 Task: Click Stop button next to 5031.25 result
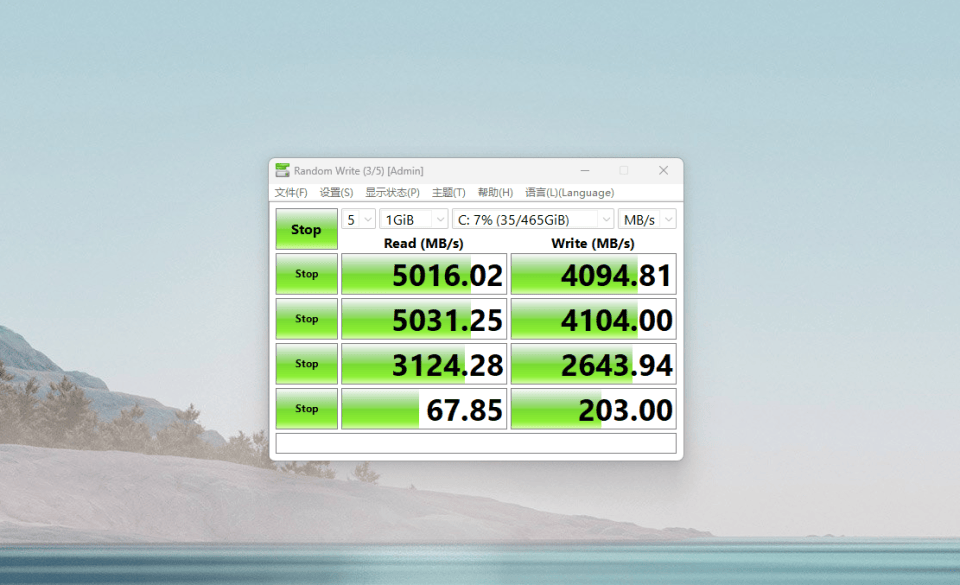(306, 319)
